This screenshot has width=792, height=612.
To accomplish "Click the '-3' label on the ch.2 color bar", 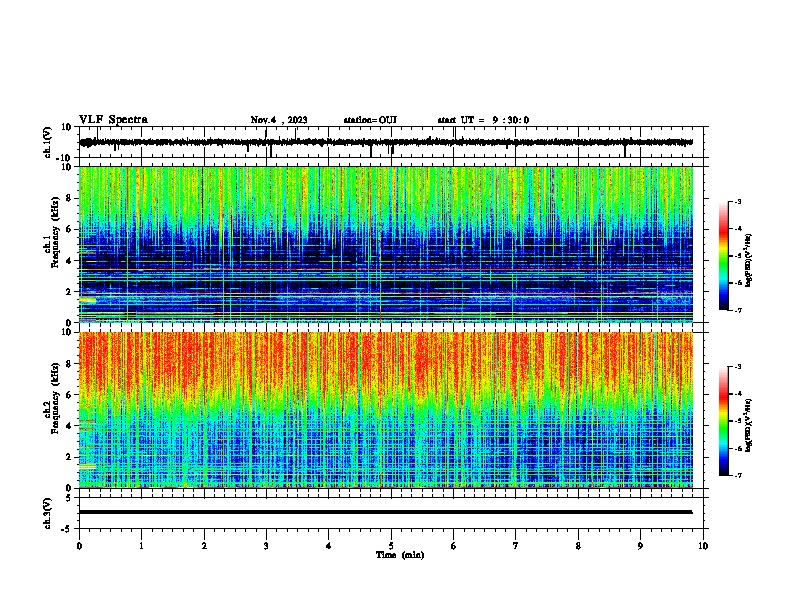I will point(737,367).
